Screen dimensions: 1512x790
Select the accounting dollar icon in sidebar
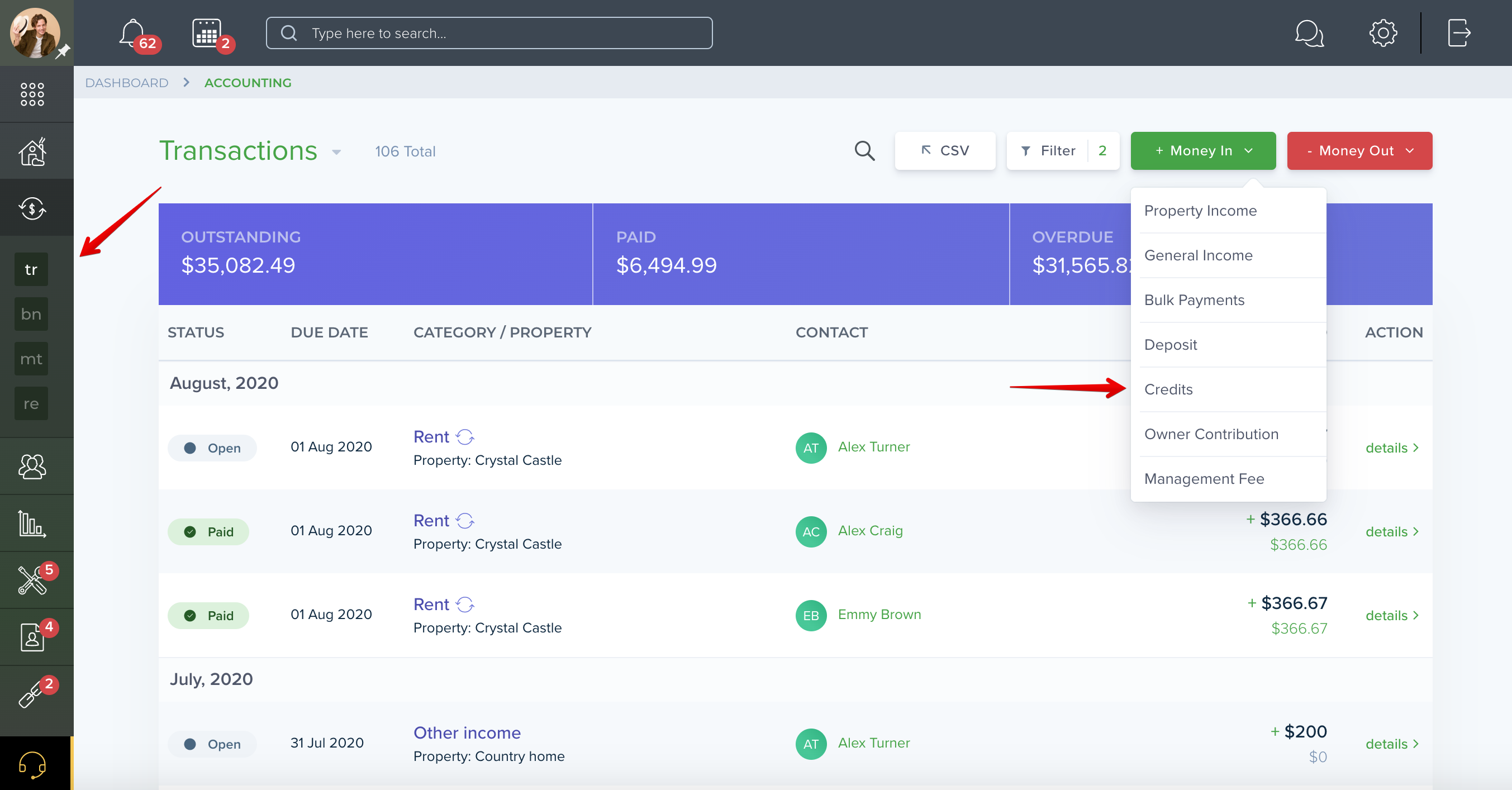coord(32,208)
